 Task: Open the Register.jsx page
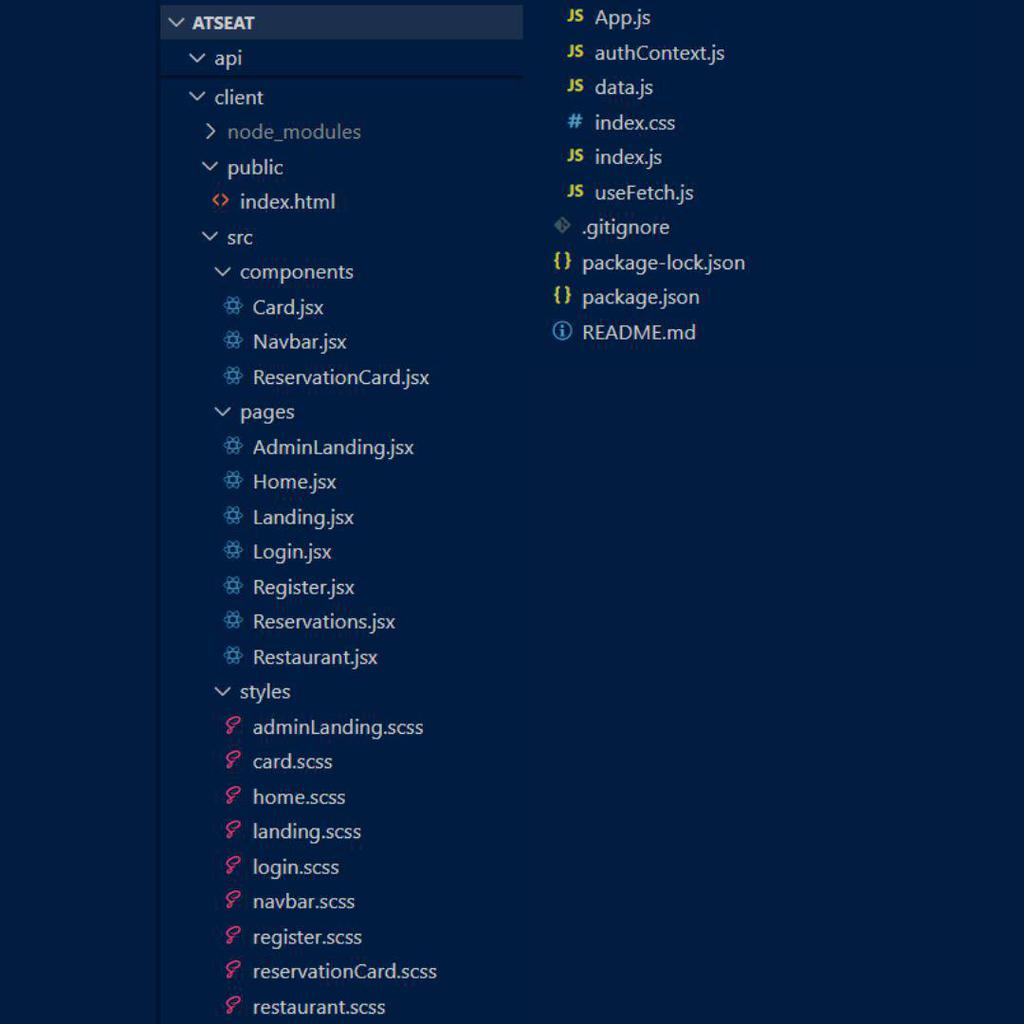(304, 588)
